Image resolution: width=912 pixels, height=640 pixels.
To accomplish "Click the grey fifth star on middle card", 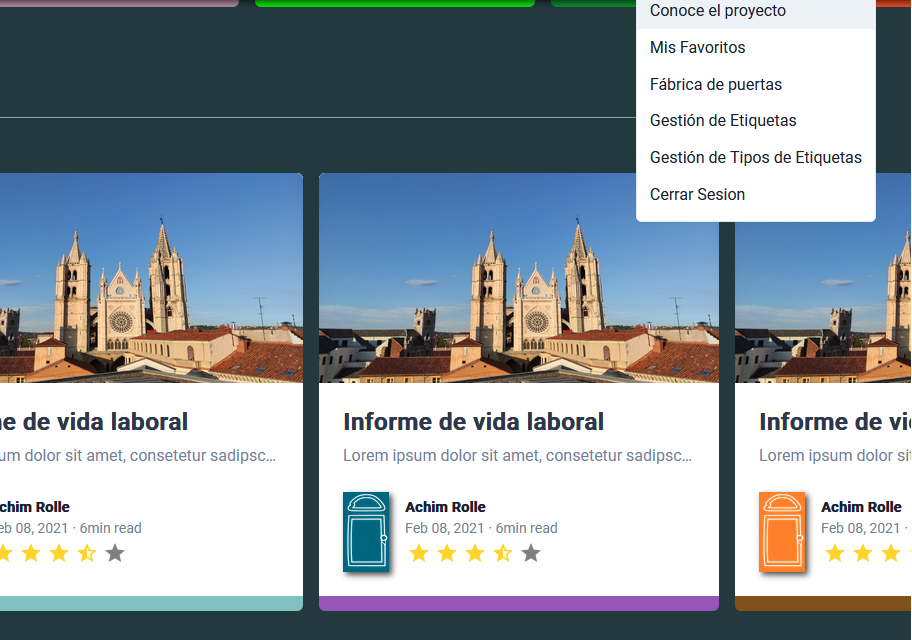I will pyautogui.click(x=530, y=553).
